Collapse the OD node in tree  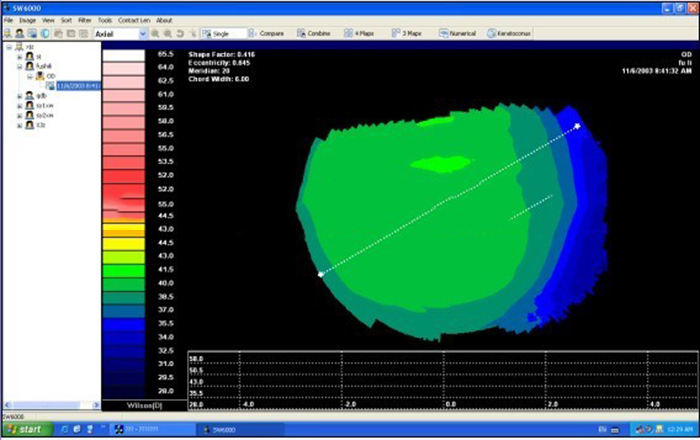click(x=29, y=75)
